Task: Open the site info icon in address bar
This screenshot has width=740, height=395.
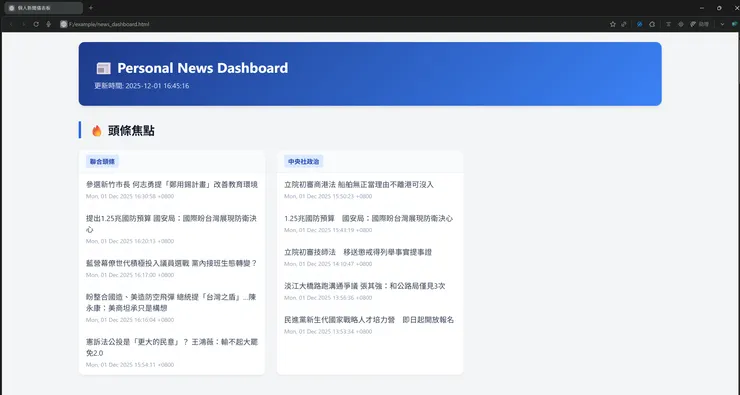Action: click(x=64, y=24)
